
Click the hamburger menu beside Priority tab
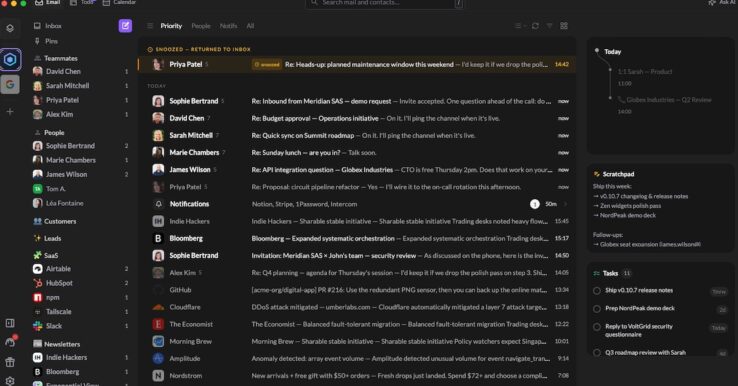(x=150, y=26)
